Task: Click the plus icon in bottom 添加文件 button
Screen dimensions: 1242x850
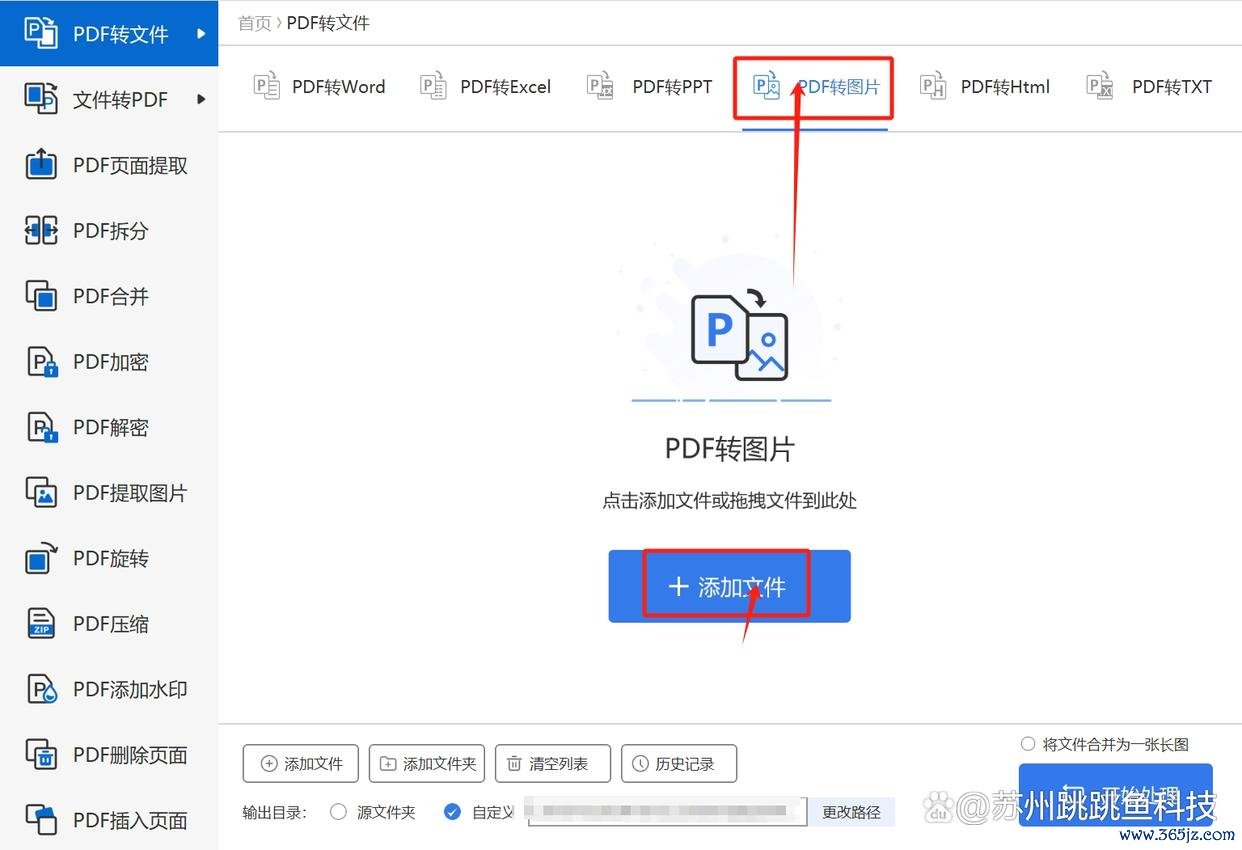Action: tap(268, 764)
